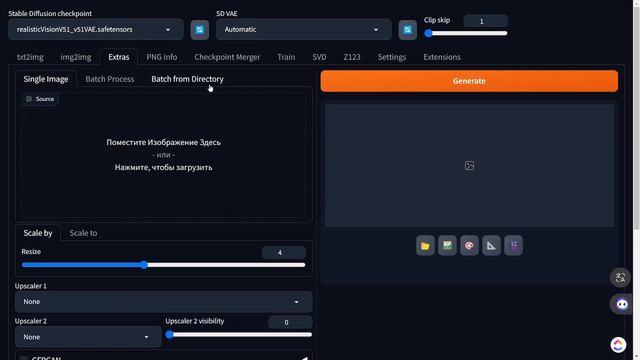Click the Clip skip value field
Screen dimensions: 640x360
485,21
